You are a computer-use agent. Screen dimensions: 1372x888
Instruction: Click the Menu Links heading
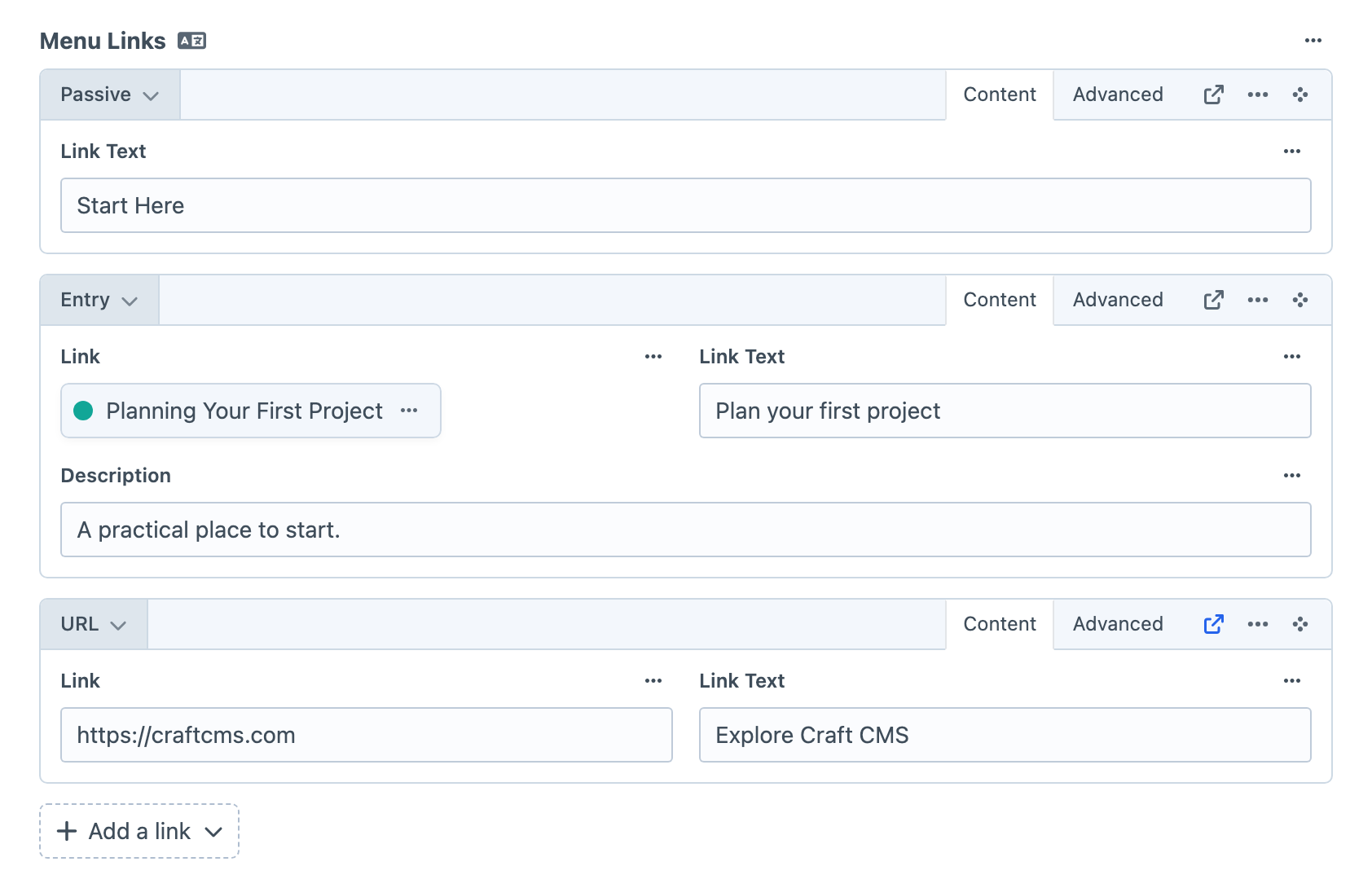tap(103, 41)
